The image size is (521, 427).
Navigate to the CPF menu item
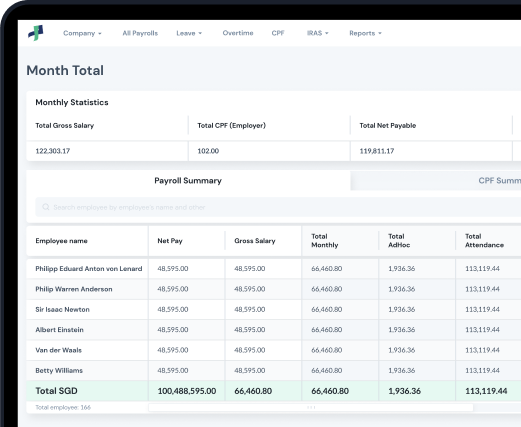278,33
